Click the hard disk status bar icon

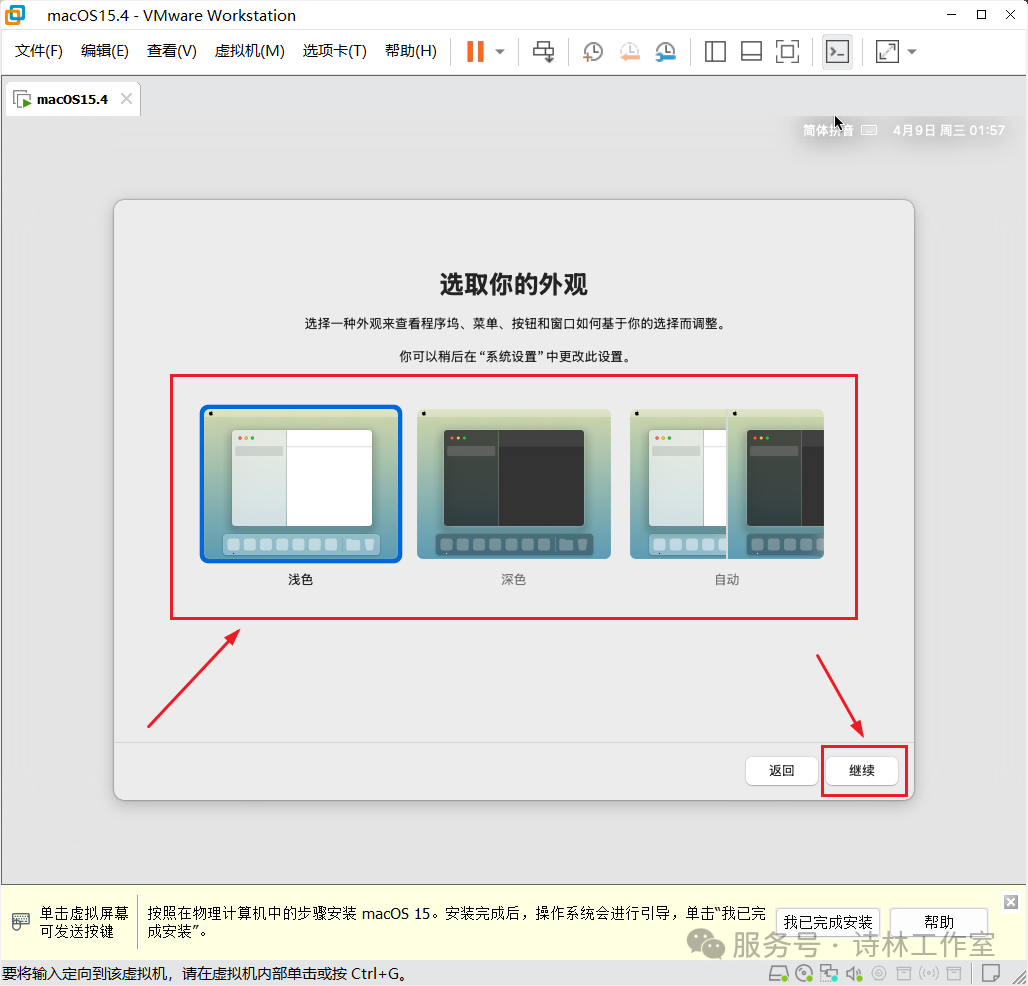778,974
